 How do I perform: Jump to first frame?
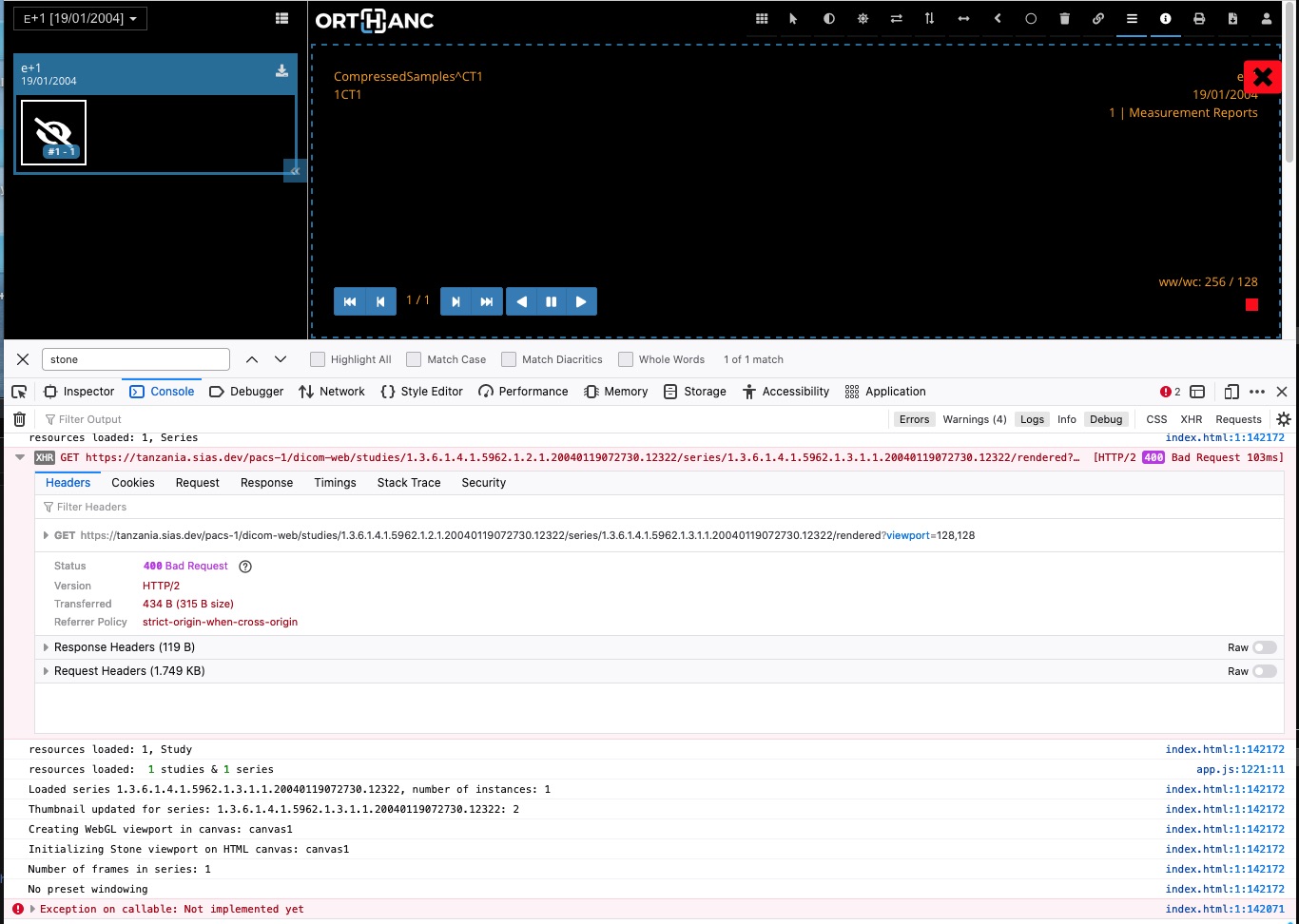[x=350, y=301]
